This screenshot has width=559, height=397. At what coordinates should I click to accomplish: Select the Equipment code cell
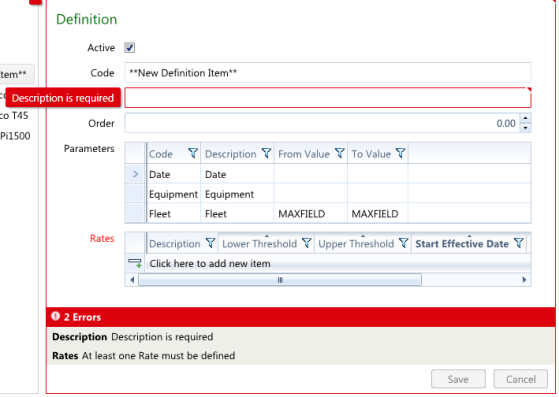174,194
